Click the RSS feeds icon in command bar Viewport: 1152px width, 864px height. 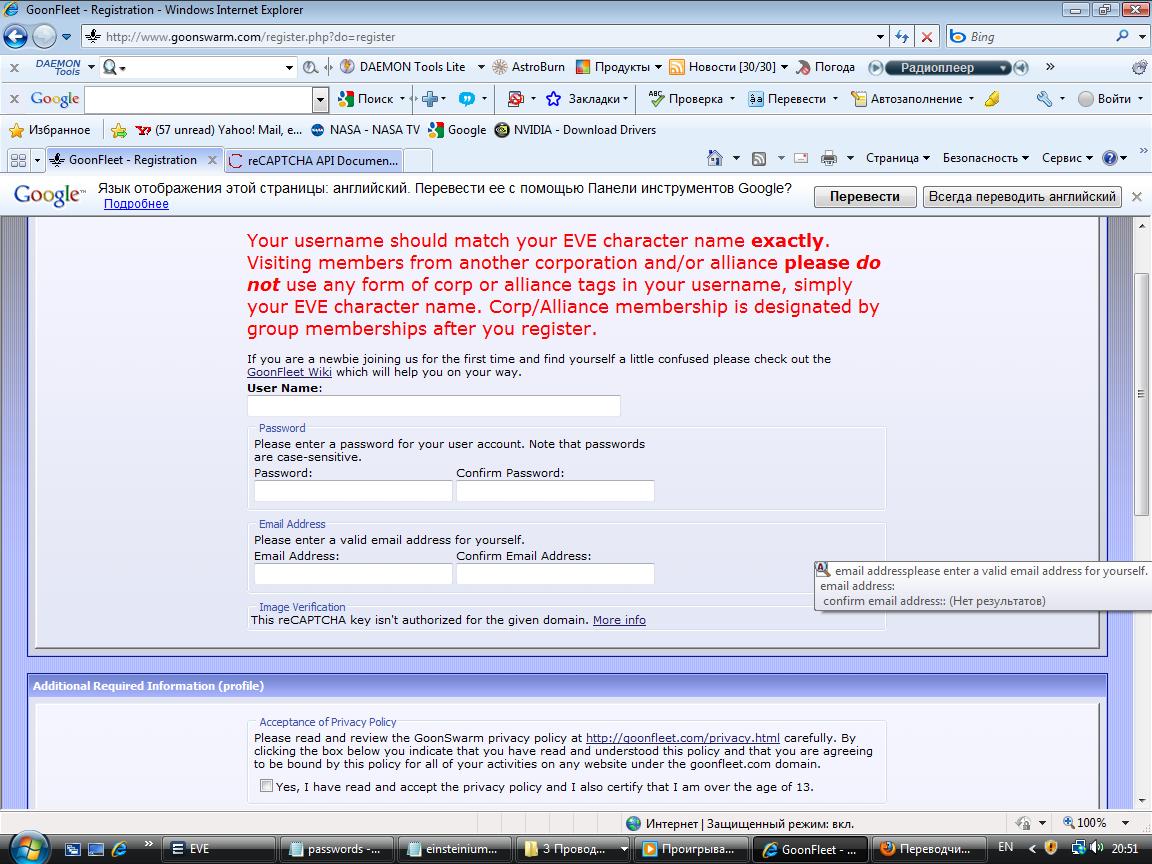click(759, 158)
